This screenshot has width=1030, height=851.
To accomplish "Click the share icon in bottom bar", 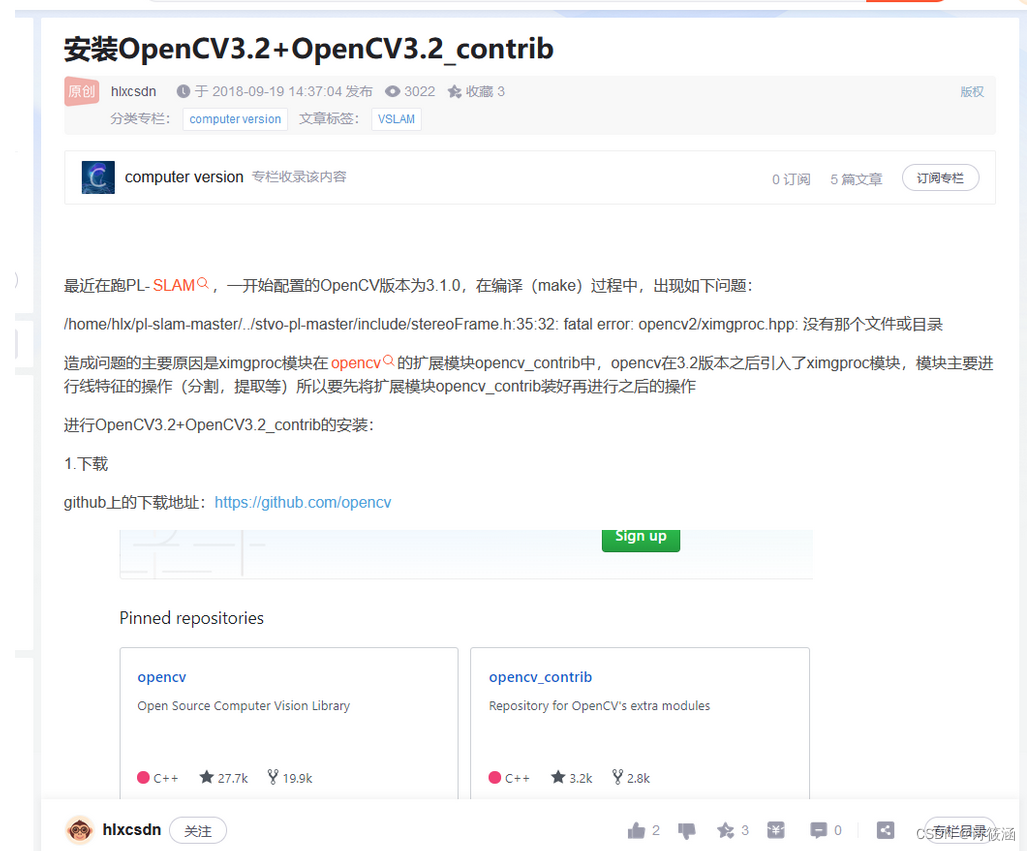I will [x=885, y=830].
